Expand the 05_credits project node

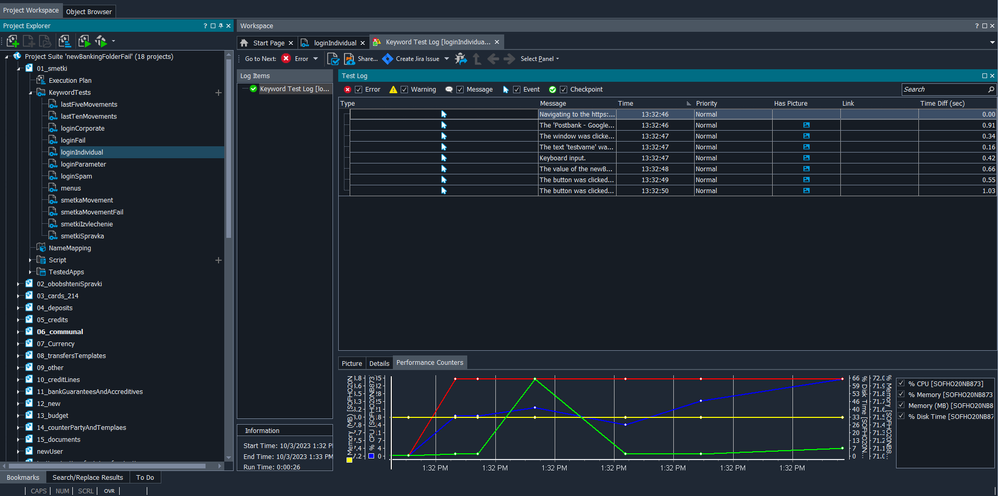click(x=18, y=320)
